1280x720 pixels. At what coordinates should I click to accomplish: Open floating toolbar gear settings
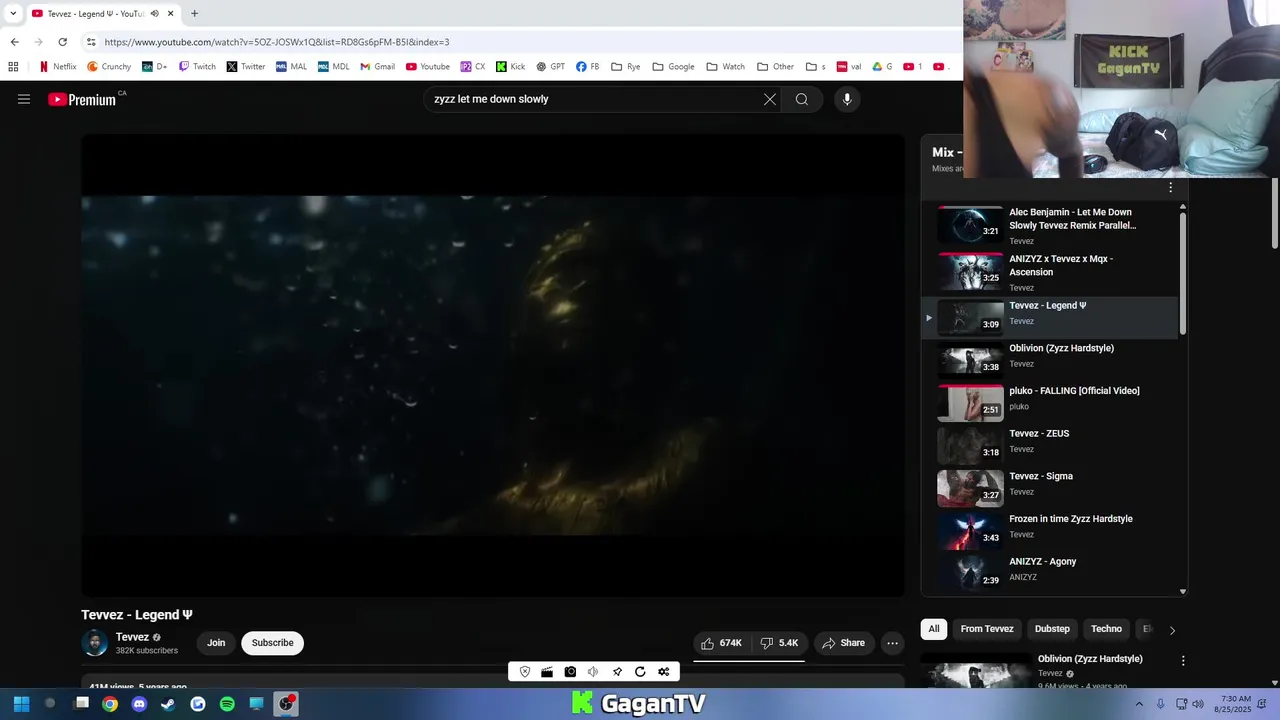click(664, 672)
